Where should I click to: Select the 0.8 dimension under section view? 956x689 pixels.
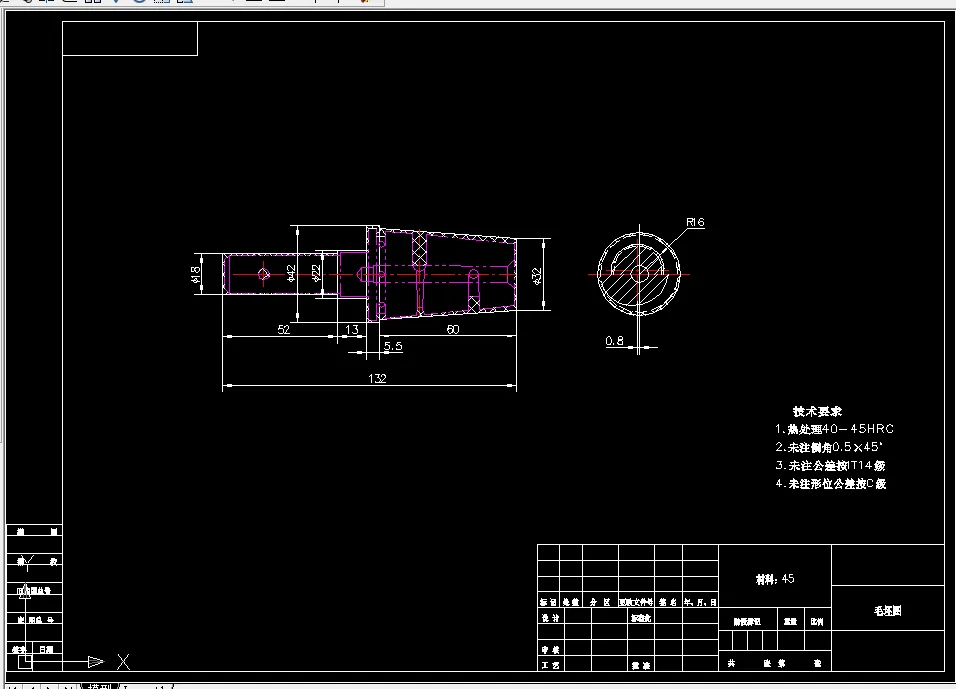(x=615, y=340)
